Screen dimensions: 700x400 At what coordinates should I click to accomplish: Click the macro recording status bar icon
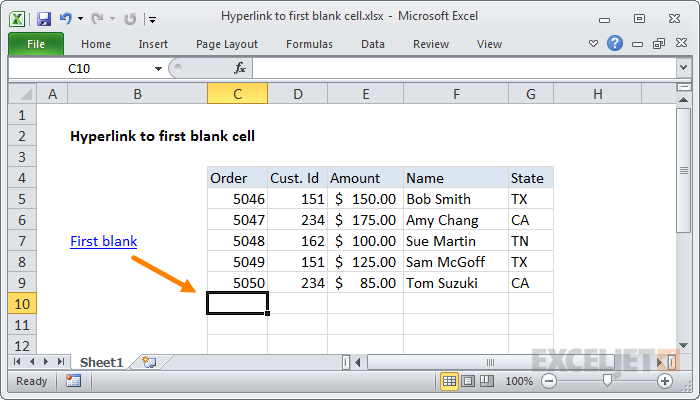73,381
